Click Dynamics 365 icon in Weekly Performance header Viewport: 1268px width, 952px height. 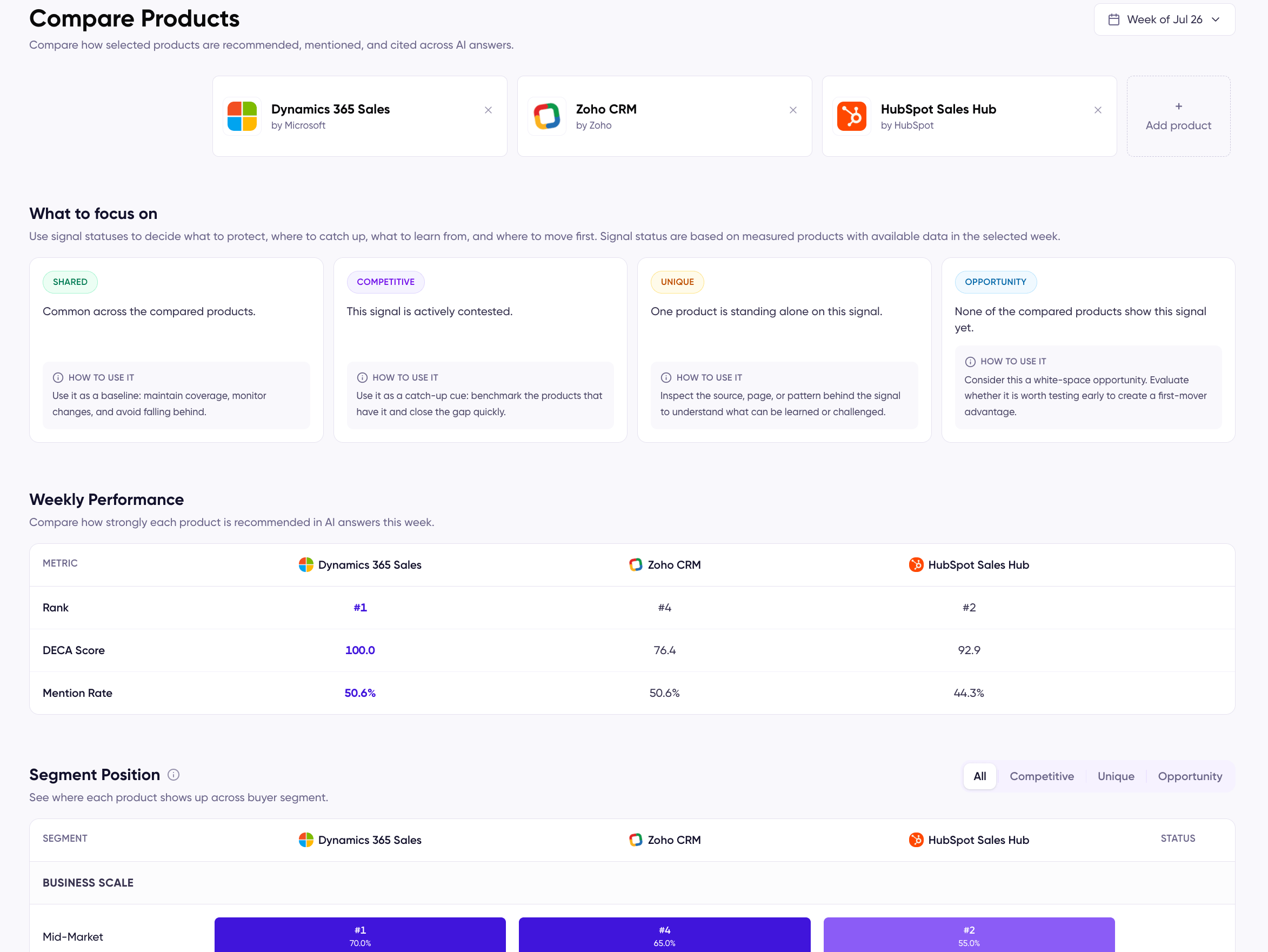(305, 564)
